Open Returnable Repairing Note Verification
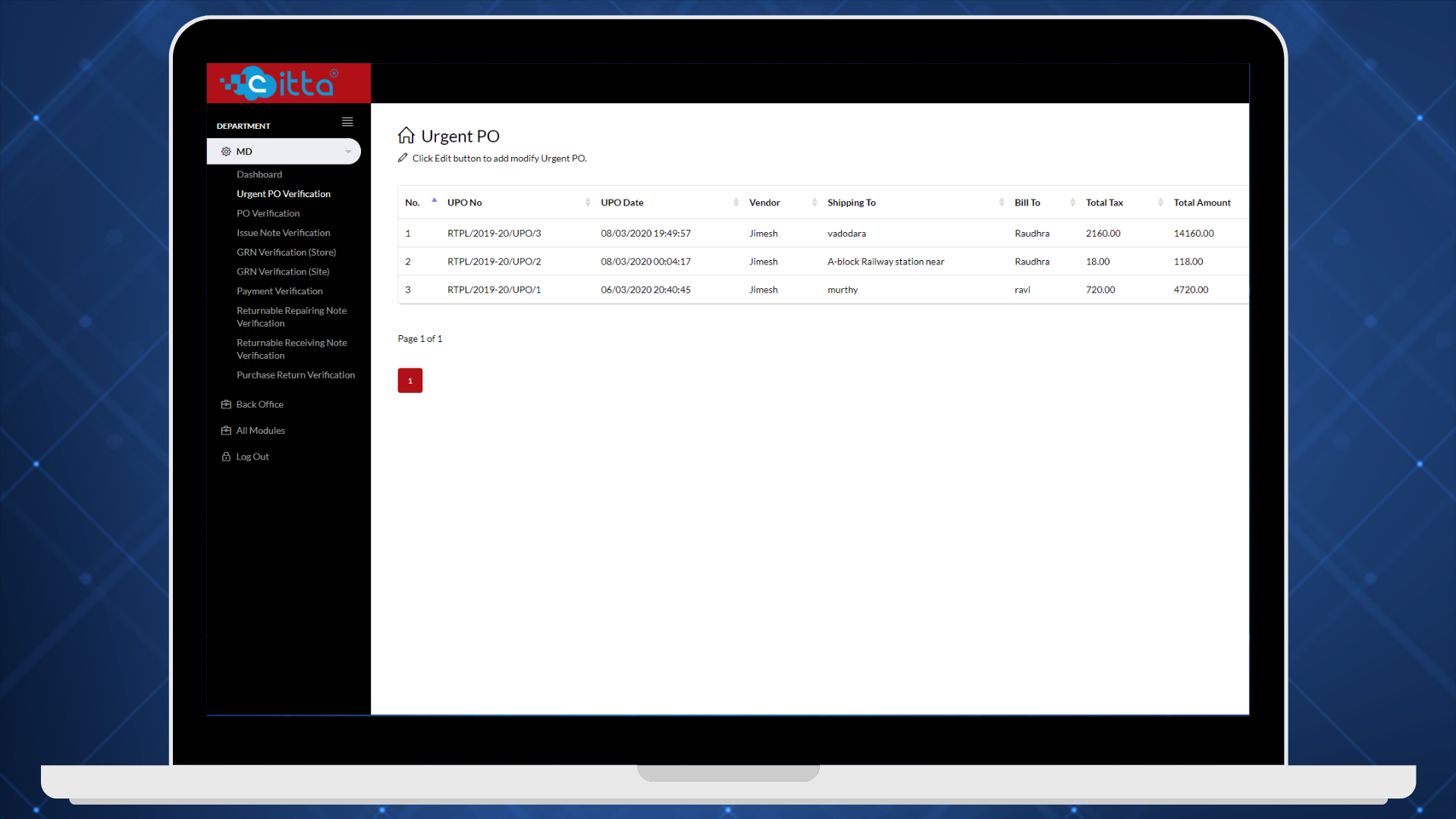 click(x=291, y=317)
